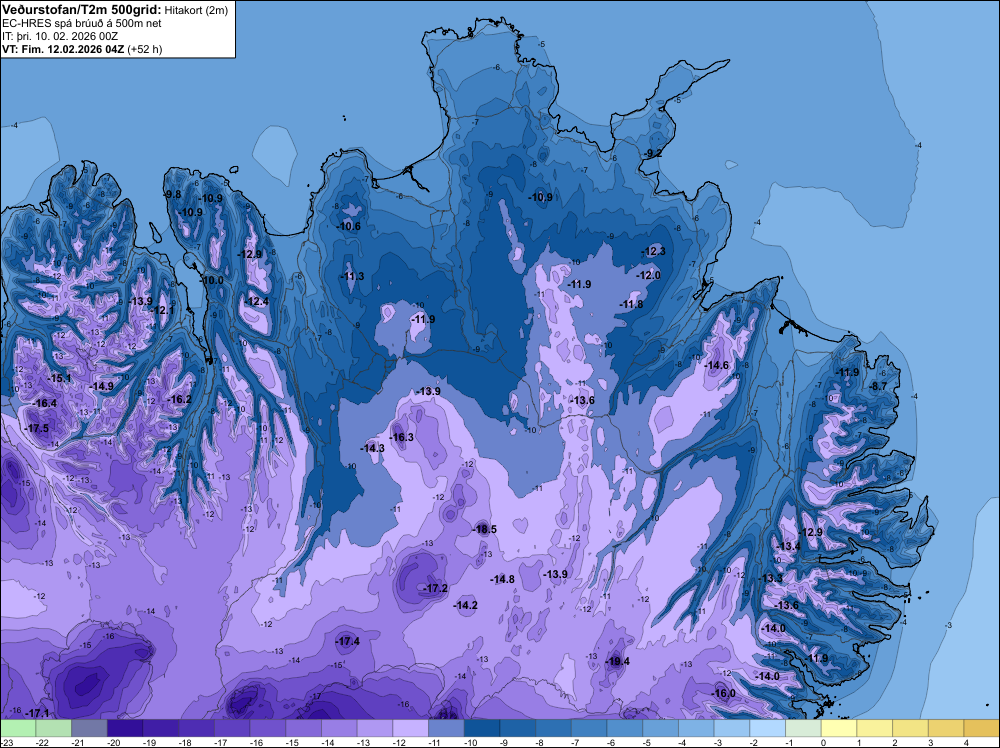Click the dark purple -20 legend swatch
The image size is (1000, 748).
125,728
